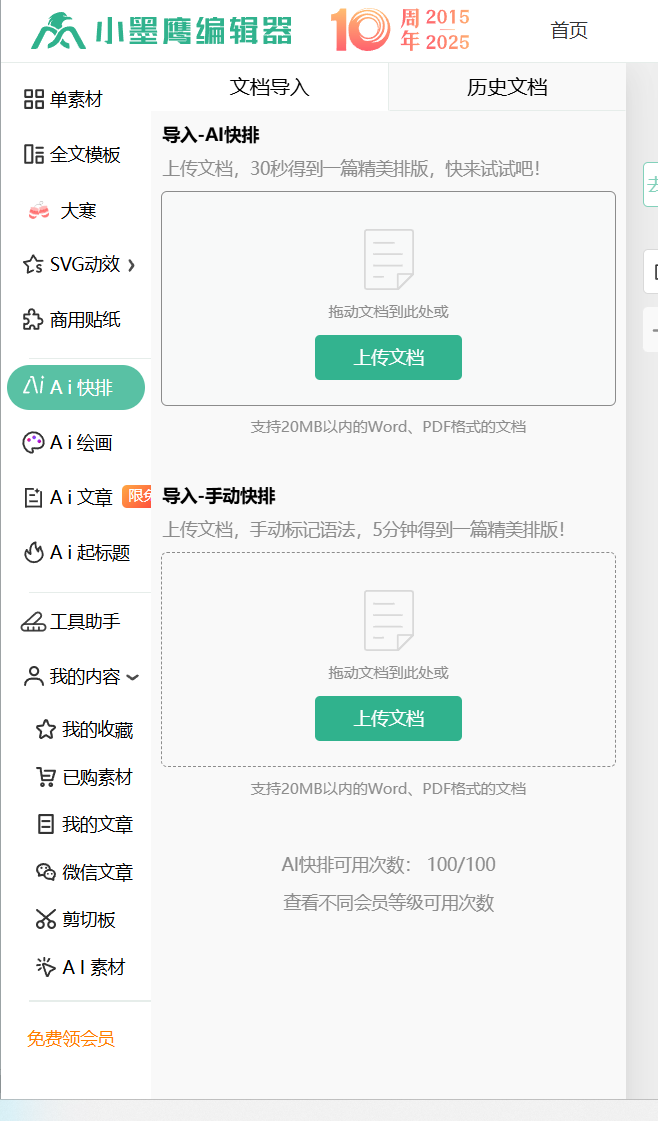Click the Ai起标题 flame icon
Screen dimensions: 658x1121
tap(34, 552)
